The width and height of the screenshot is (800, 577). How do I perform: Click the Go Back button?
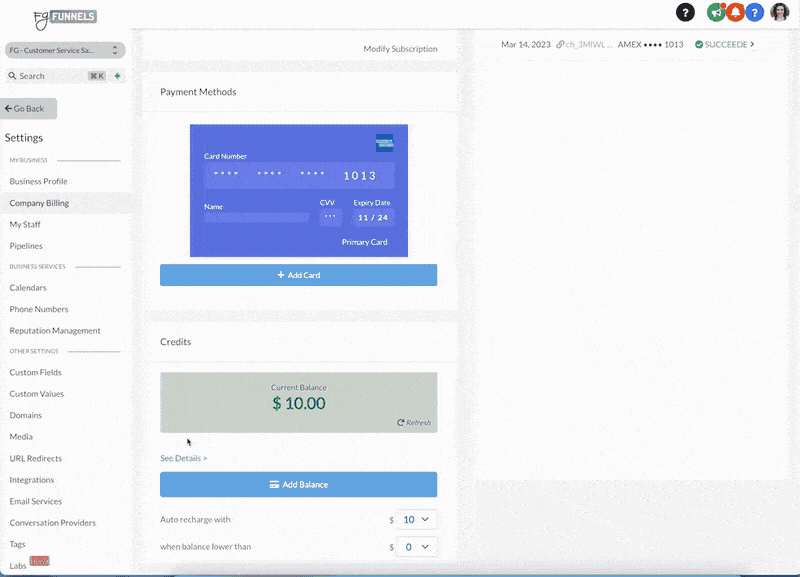[x=28, y=109]
